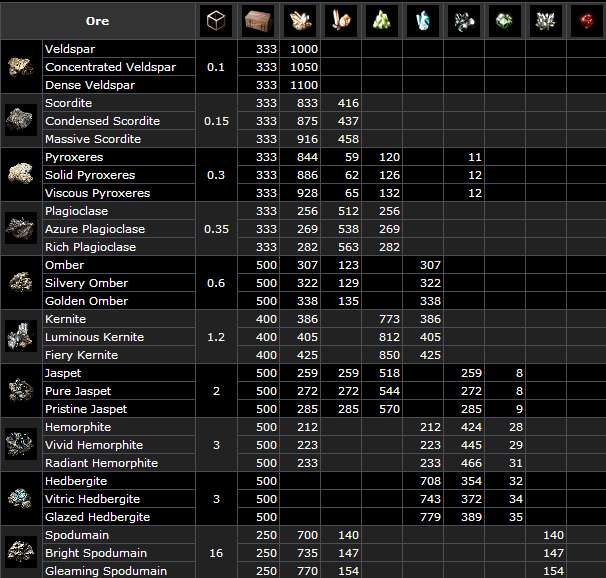Click the Spodumain ore image
Screen dimensions: 606x578
pyautogui.click(x=20, y=552)
